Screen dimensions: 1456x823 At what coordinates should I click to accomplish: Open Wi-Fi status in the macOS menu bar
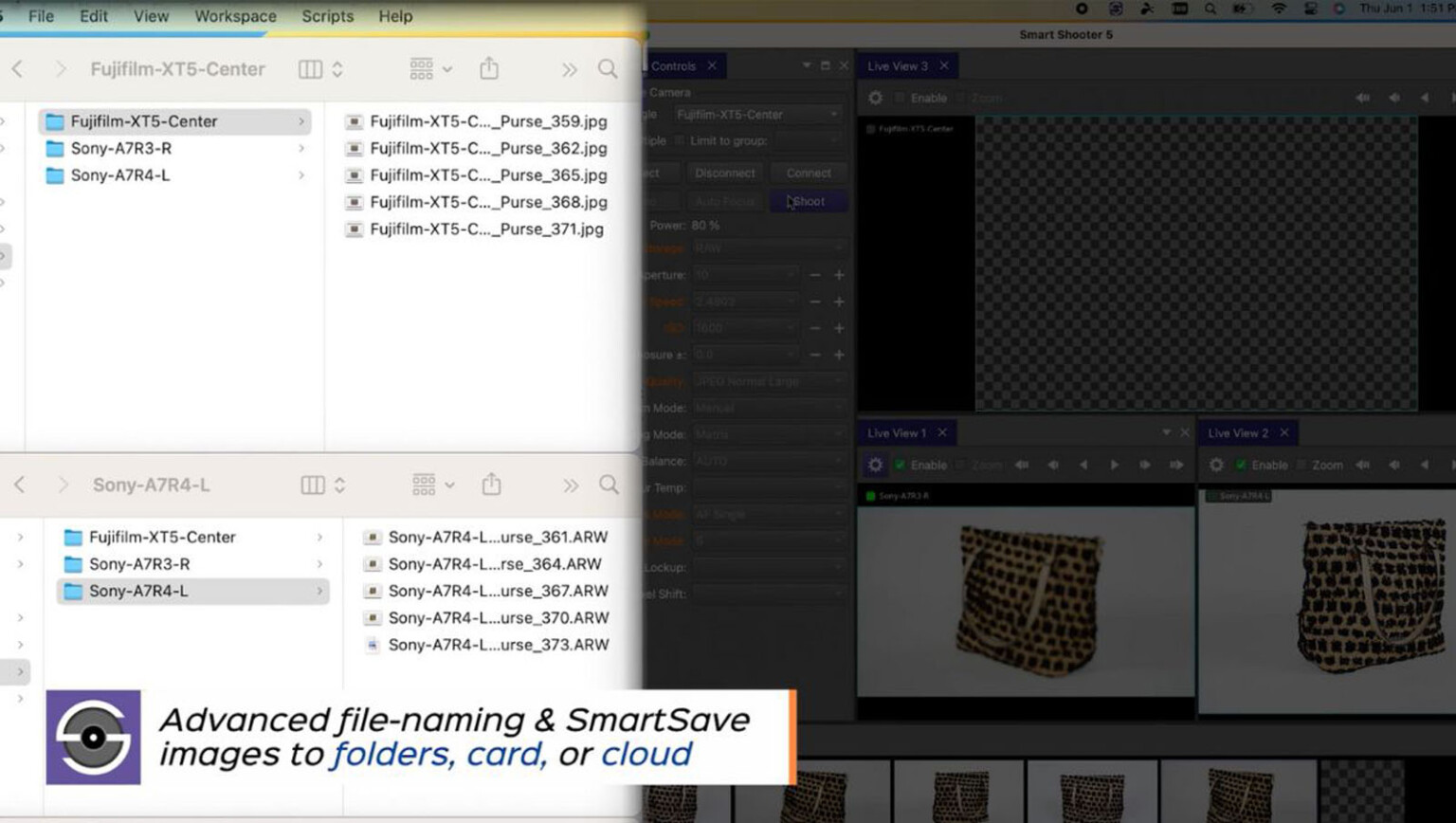pyautogui.click(x=1279, y=9)
